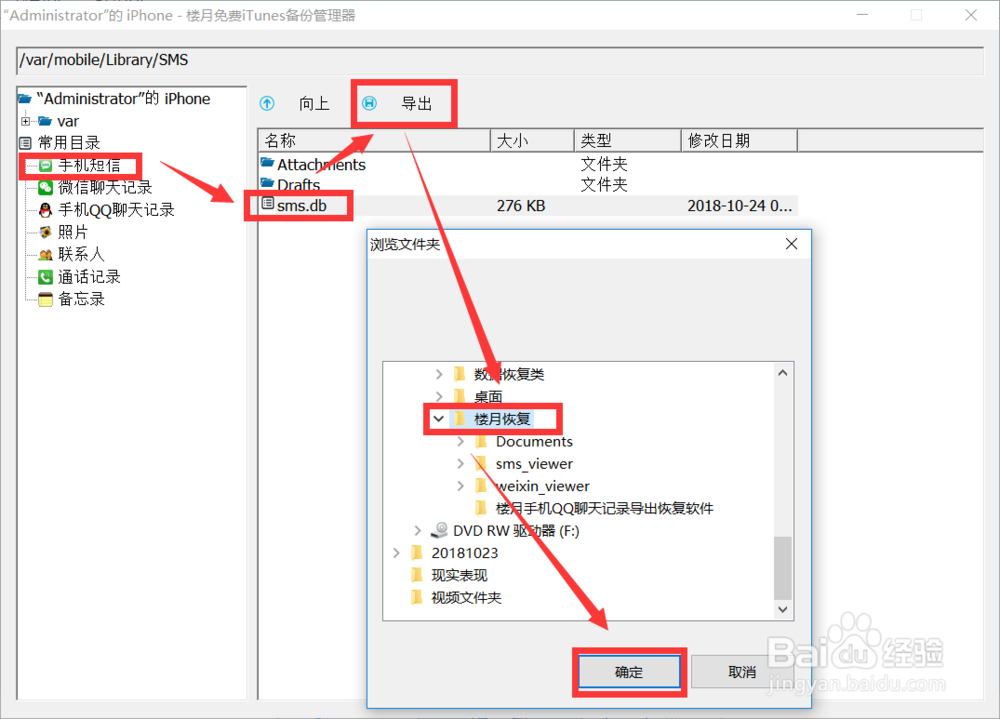Click the weixin_viewer folder icon

coord(482,486)
